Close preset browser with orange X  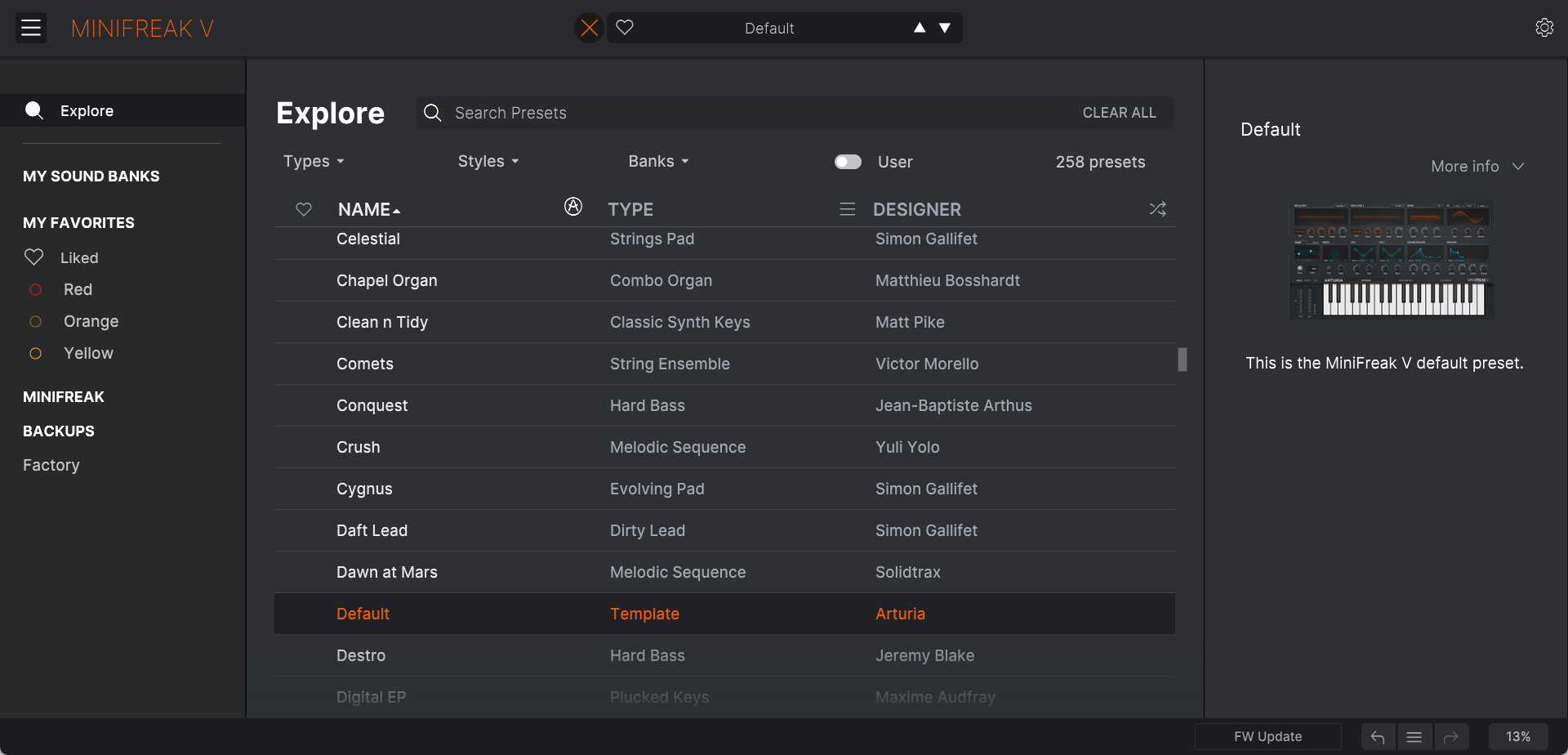click(589, 28)
